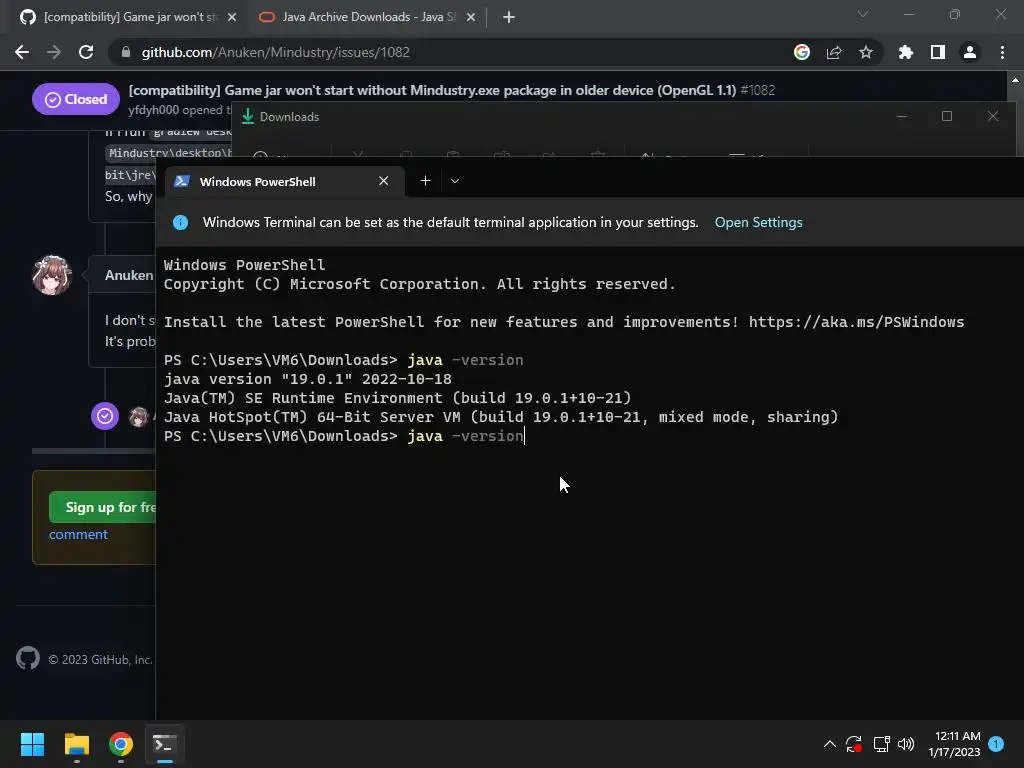
Task: Click the browser forward arrow
Action: (x=54, y=52)
